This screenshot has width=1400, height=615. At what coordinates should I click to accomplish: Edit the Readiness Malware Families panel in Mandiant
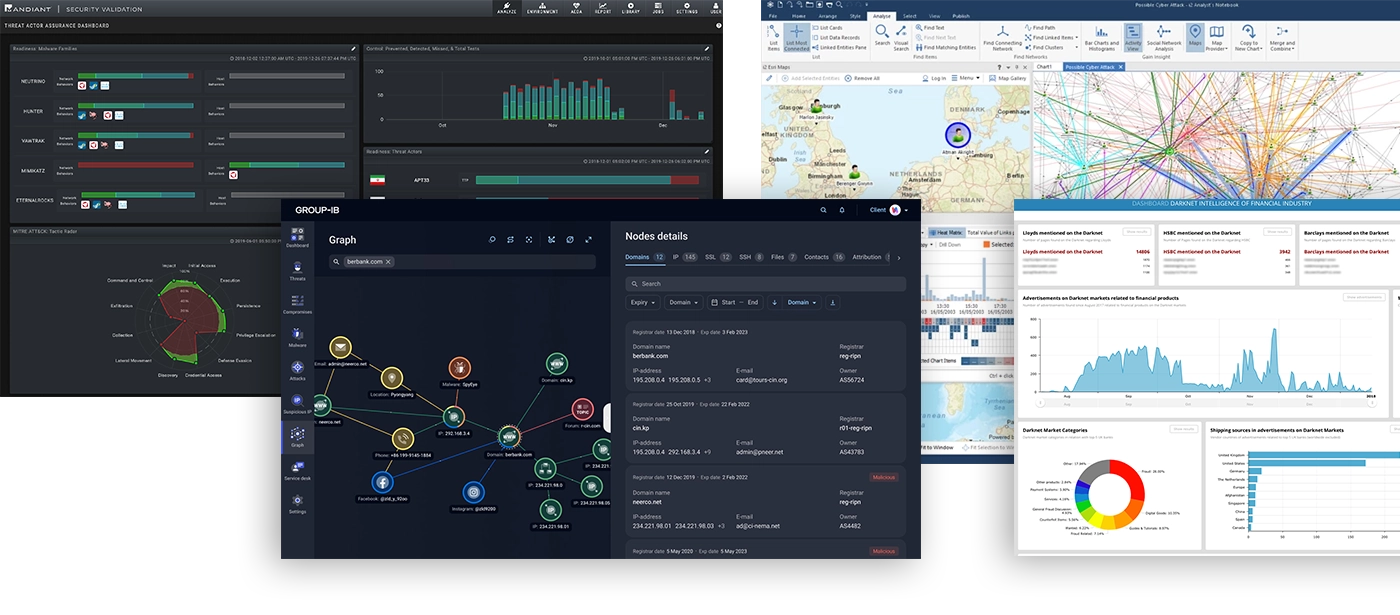pos(353,48)
